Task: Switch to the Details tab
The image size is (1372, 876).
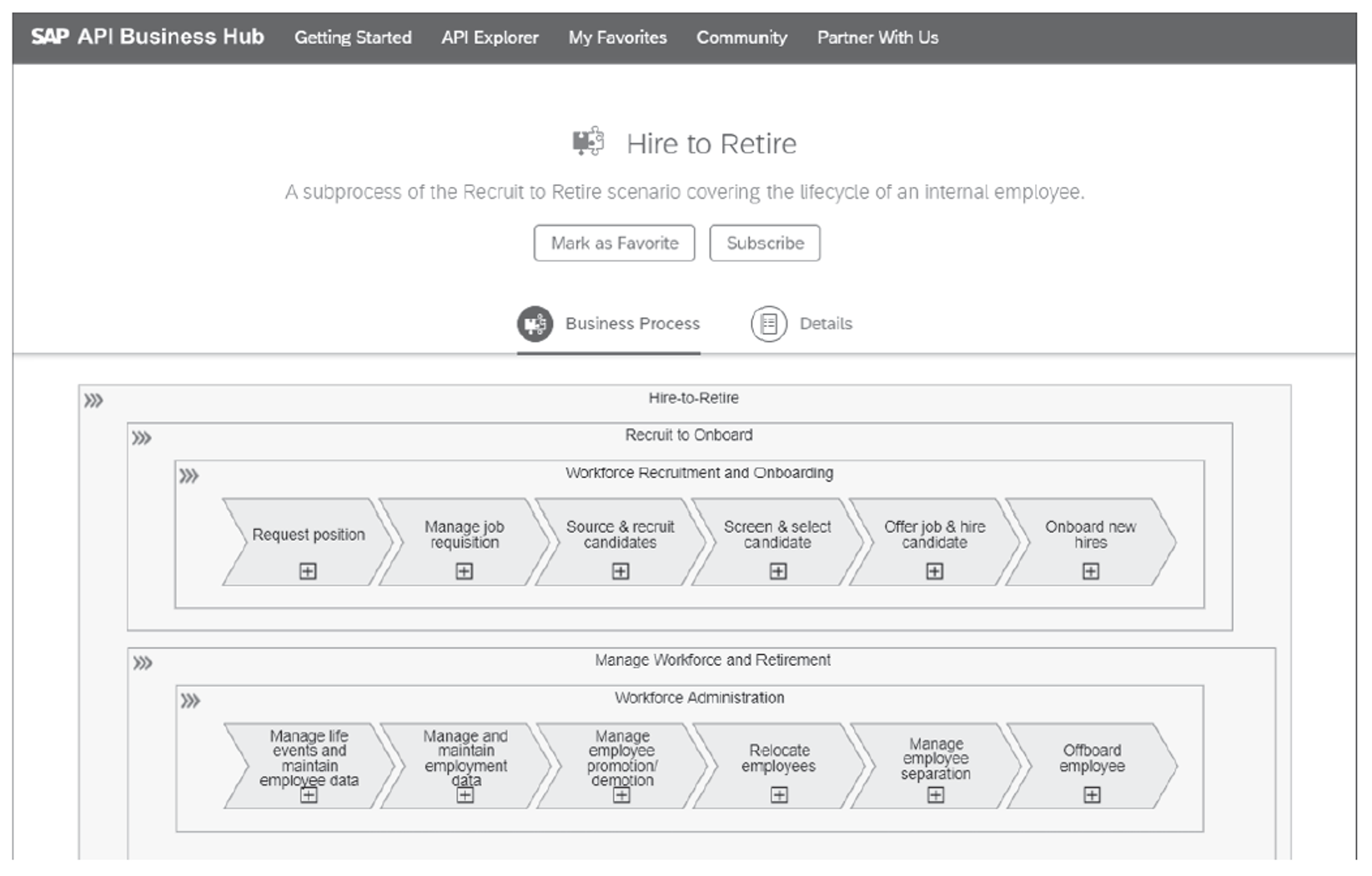Action: 802,324
